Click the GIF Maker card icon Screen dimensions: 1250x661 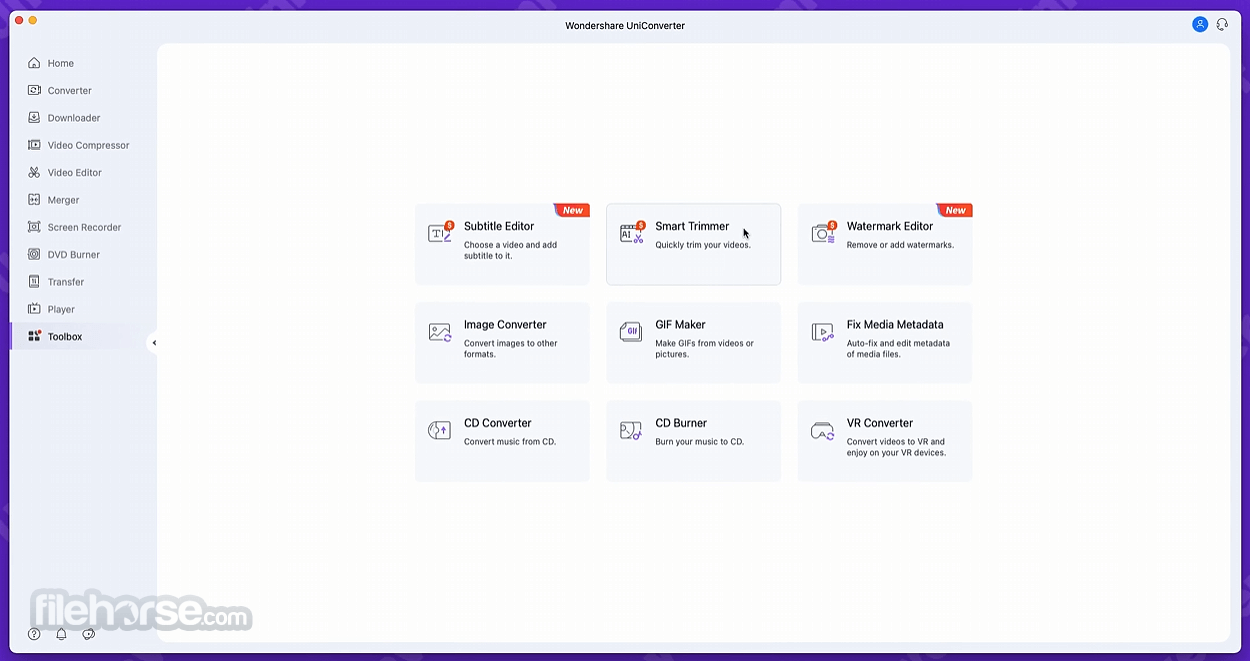631,332
